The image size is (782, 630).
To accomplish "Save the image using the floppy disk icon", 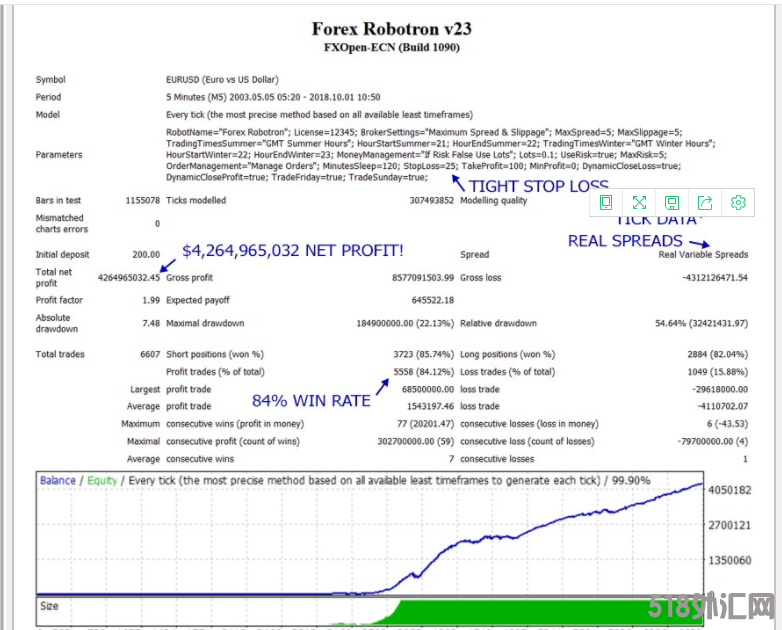I will pos(672,203).
